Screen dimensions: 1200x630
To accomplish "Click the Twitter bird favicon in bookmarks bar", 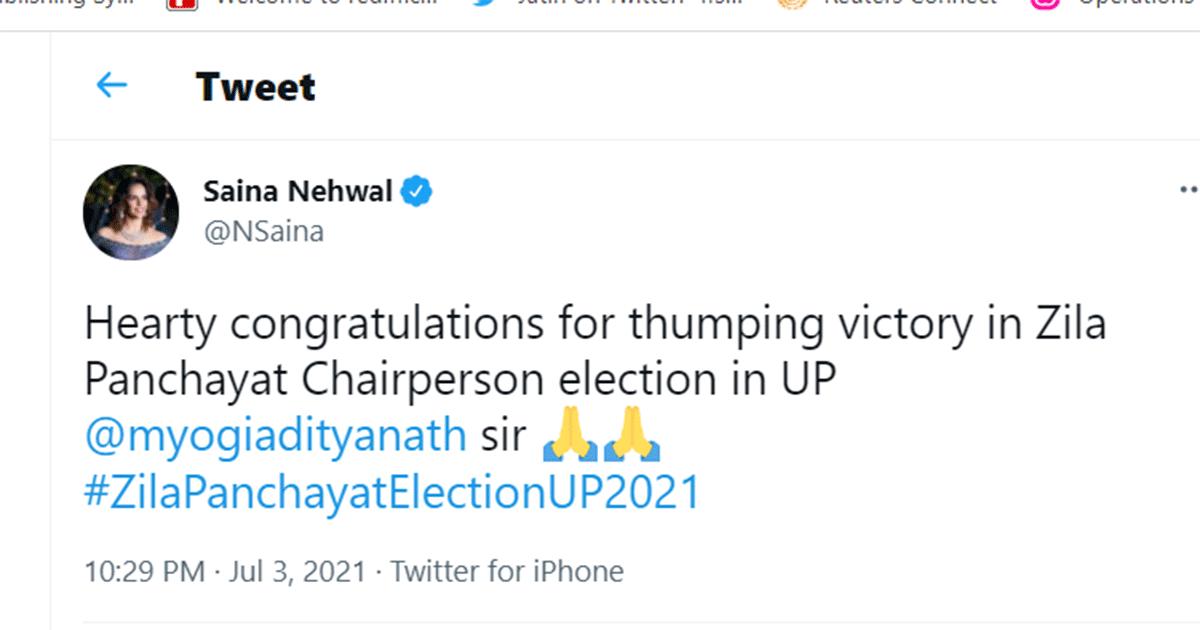I will (x=487, y=5).
